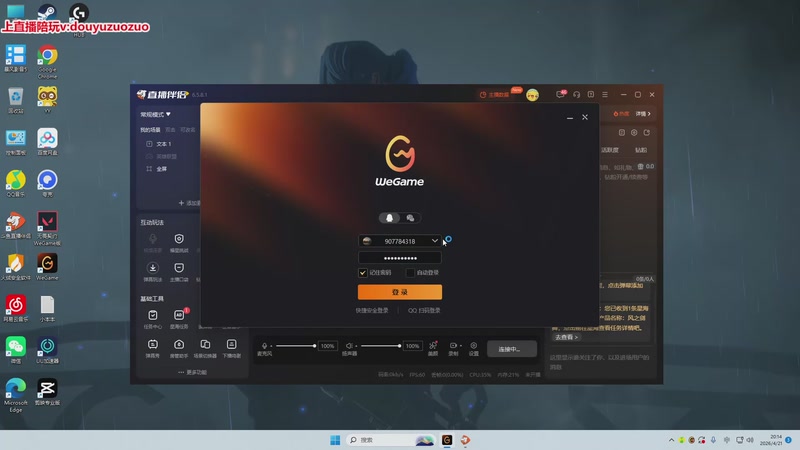Show 更多功能 more functions
The width and height of the screenshot is (800, 450).
tap(193, 372)
